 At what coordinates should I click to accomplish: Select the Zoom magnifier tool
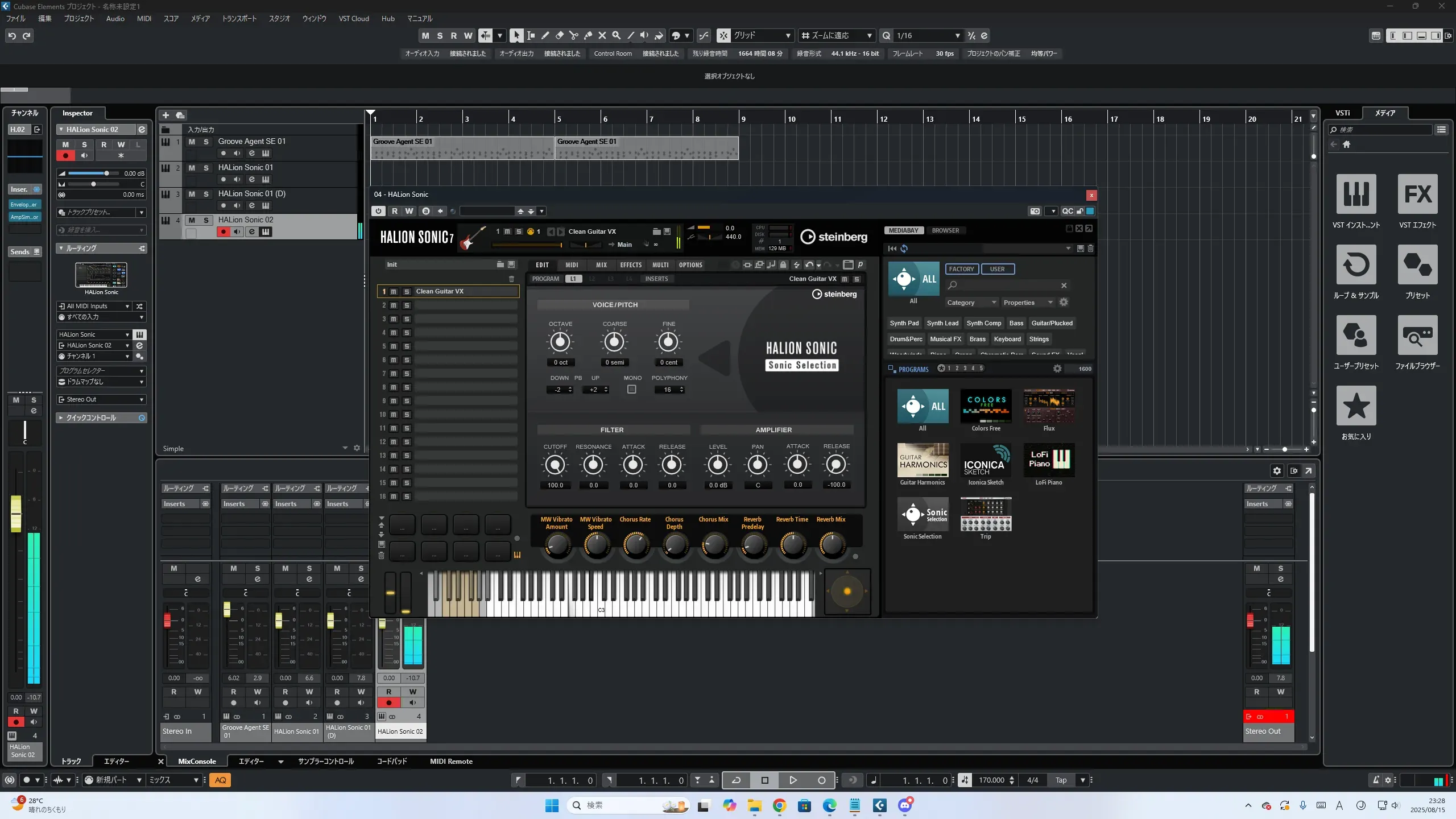pyautogui.click(x=616, y=36)
